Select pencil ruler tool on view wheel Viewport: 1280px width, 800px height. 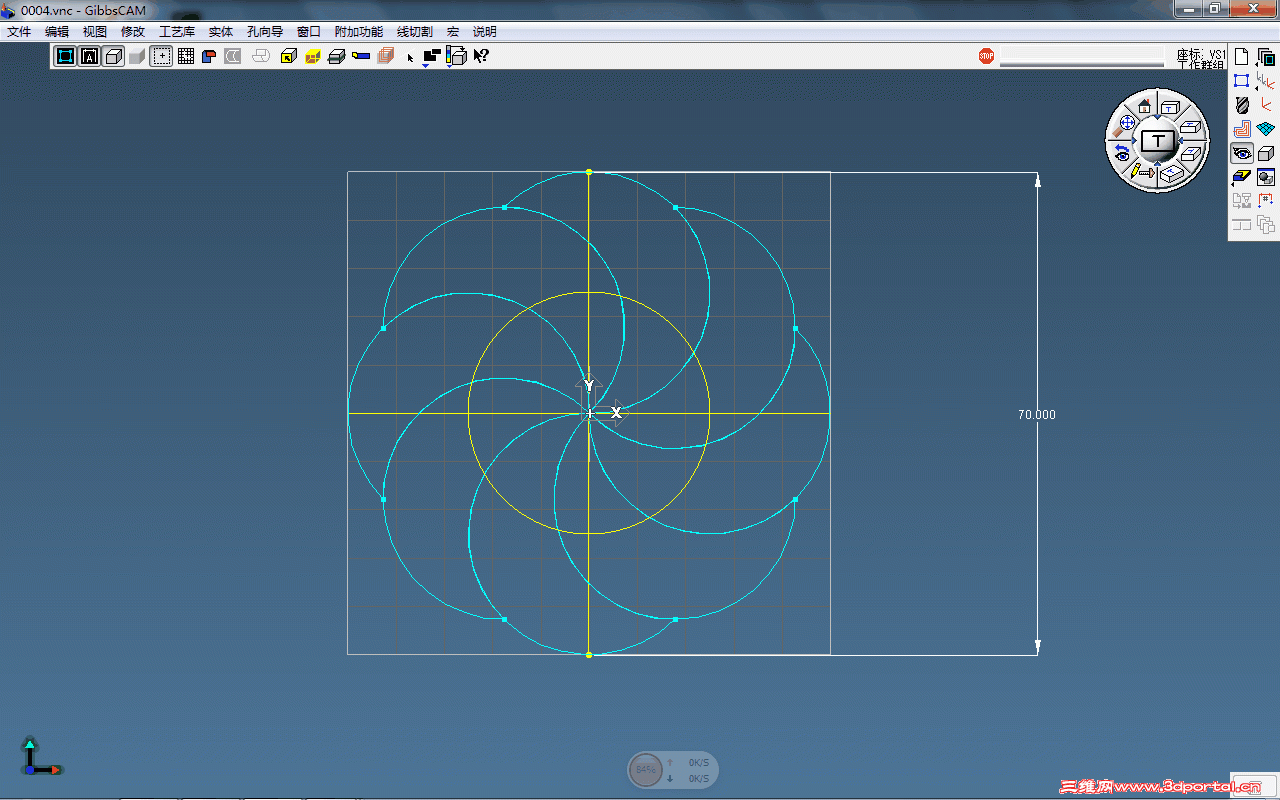pos(1142,173)
